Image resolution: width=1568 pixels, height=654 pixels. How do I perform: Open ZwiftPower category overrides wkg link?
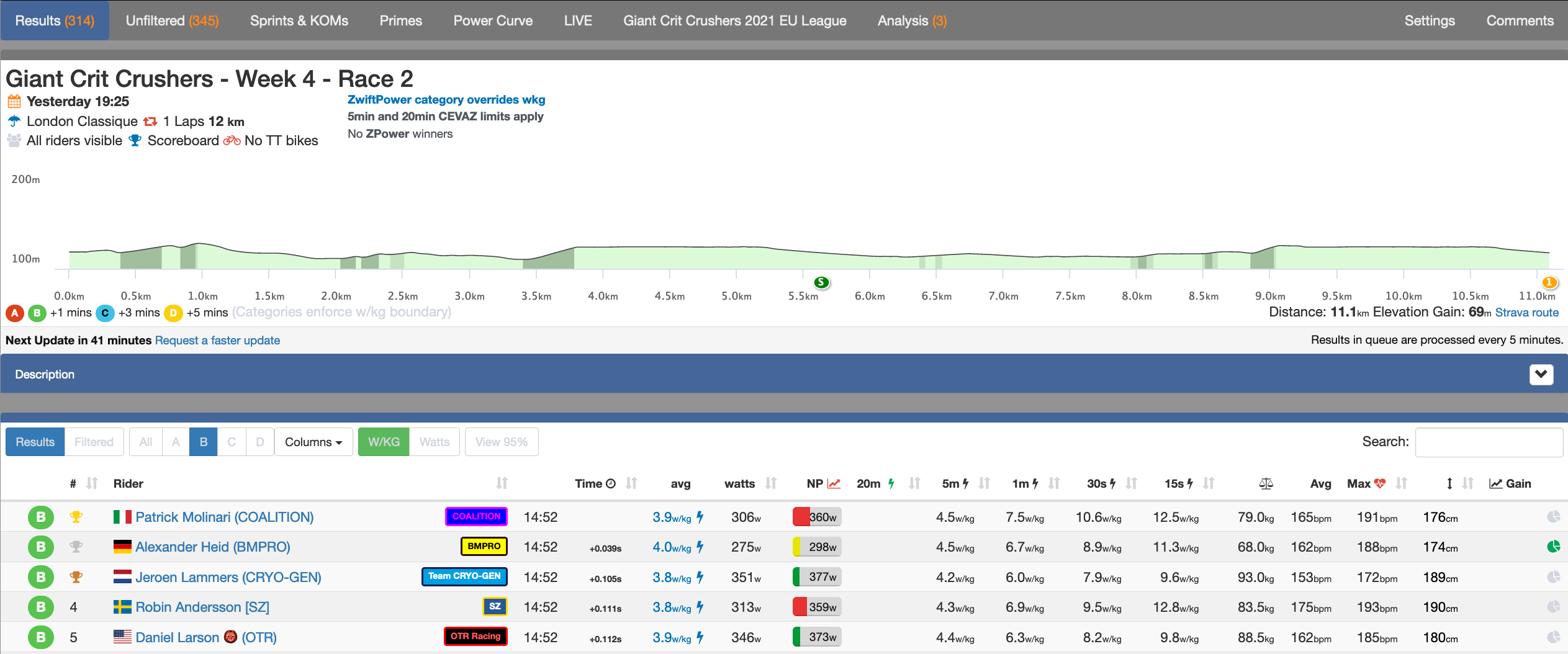(446, 99)
